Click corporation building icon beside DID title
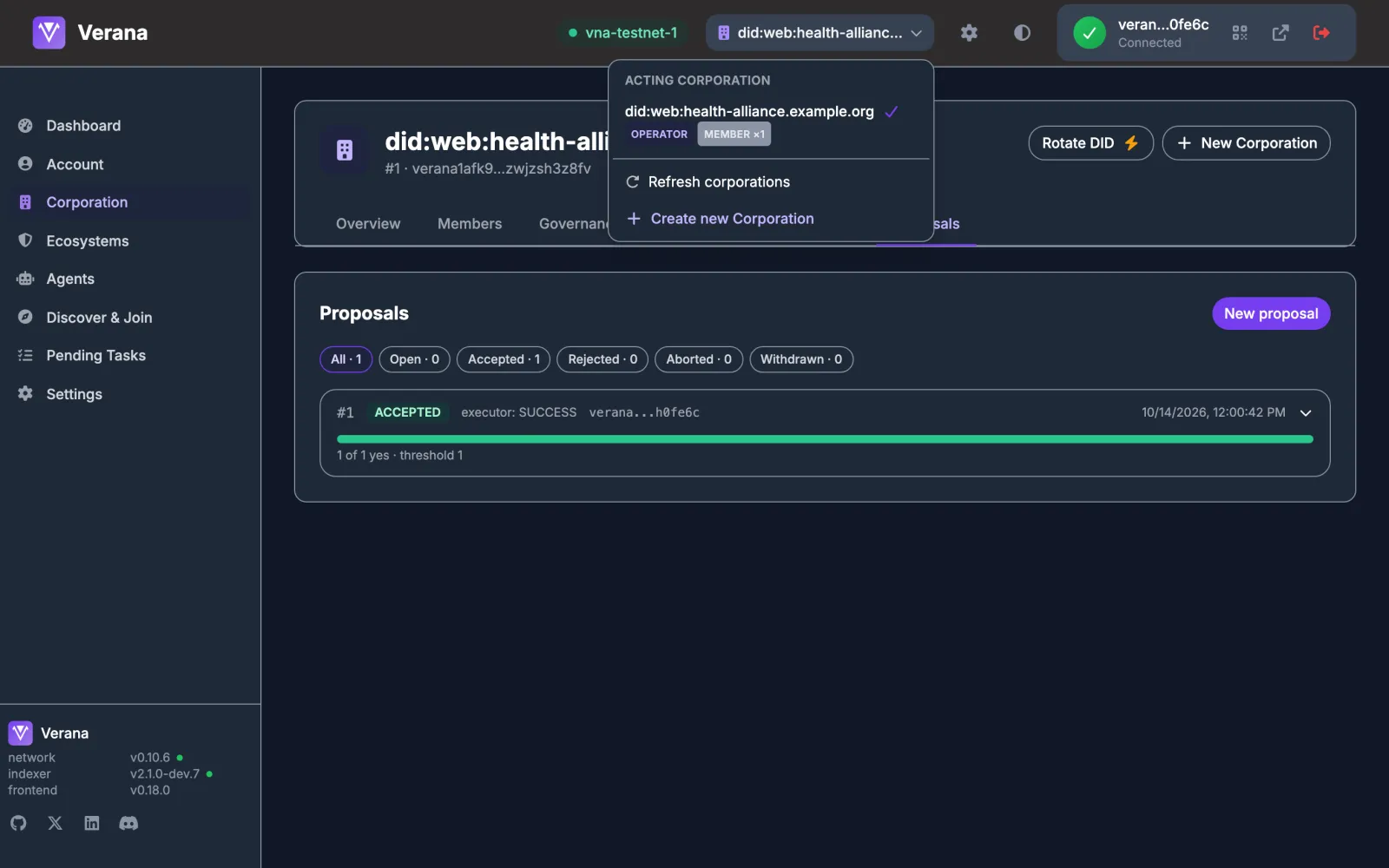The height and width of the screenshot is (868, 1389). [345, 151]
